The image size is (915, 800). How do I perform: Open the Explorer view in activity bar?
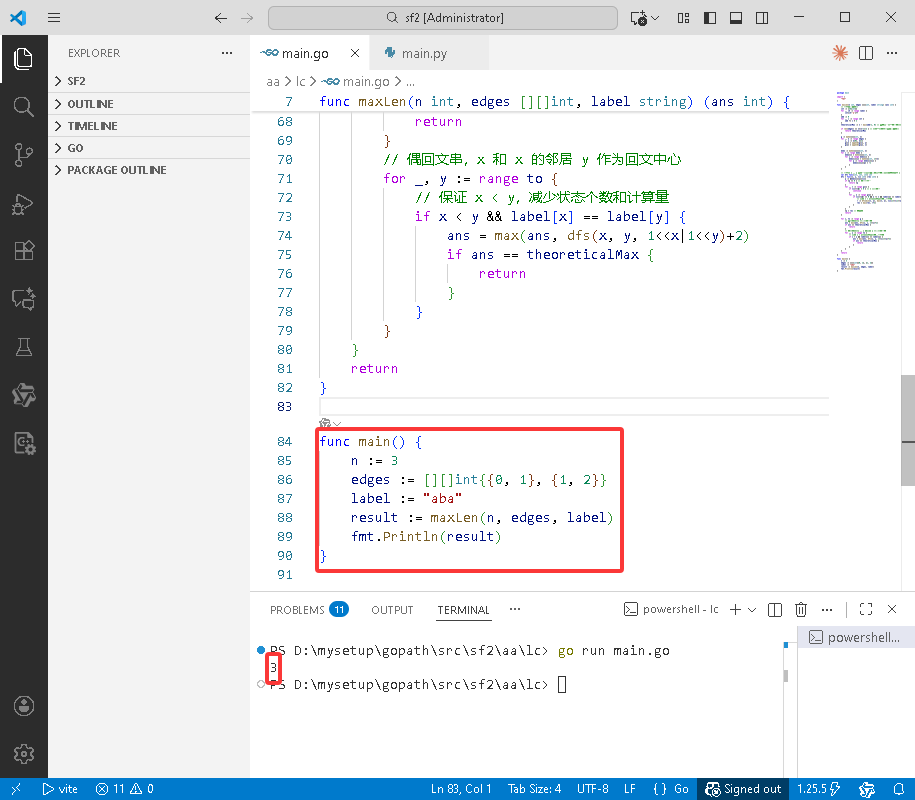click(x=23, y=59)
